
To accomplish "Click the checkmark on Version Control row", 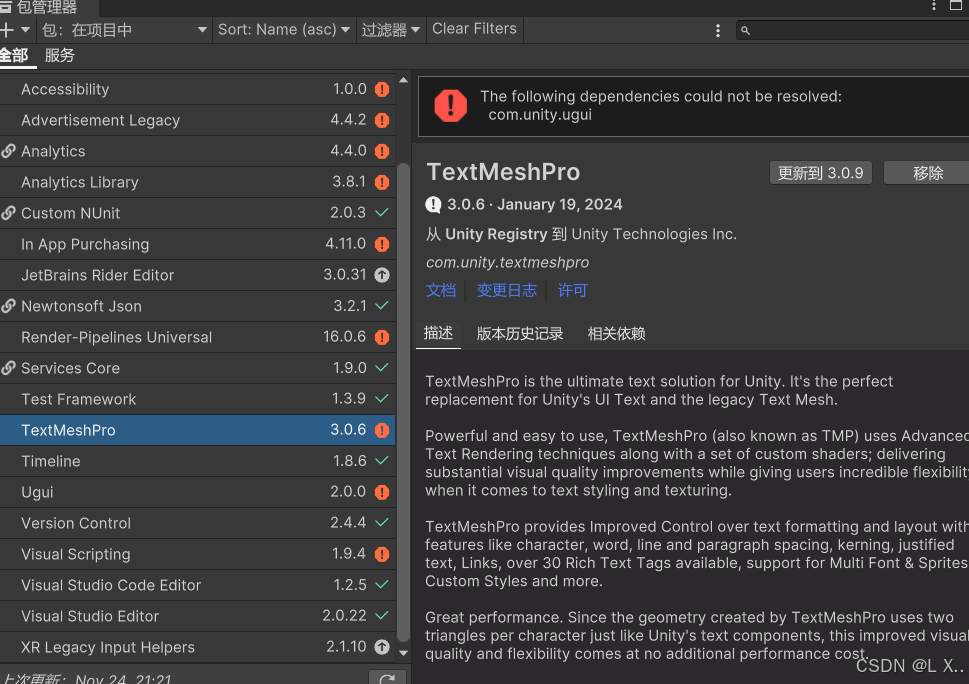I will click(x=382, y=523).
